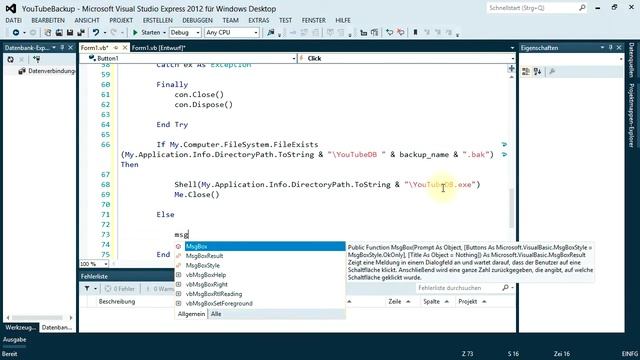This screenshot has width=640, height=360.
Task: Open the Projektmappen-Explorer side tab
Action: [631, 115]
